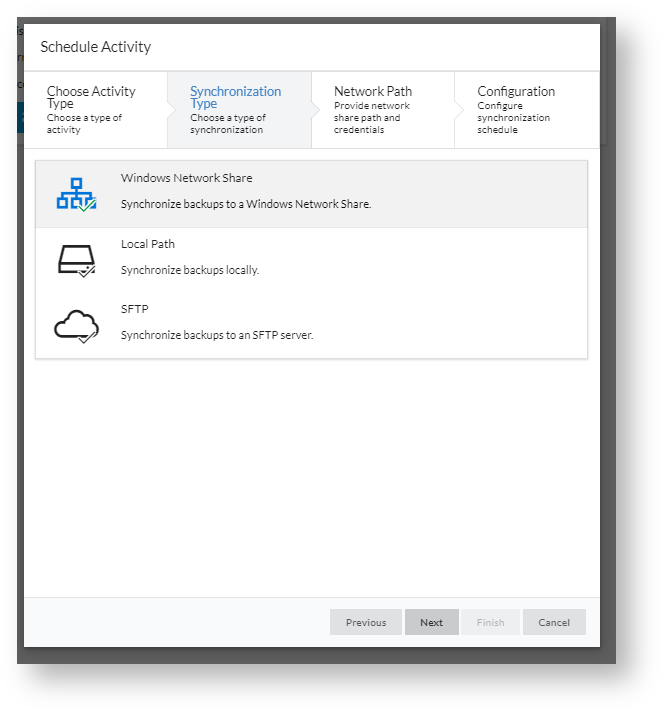Viewport: 664px width, 712px height.
Task: Click the Next button
Action: tap(431, 622)
